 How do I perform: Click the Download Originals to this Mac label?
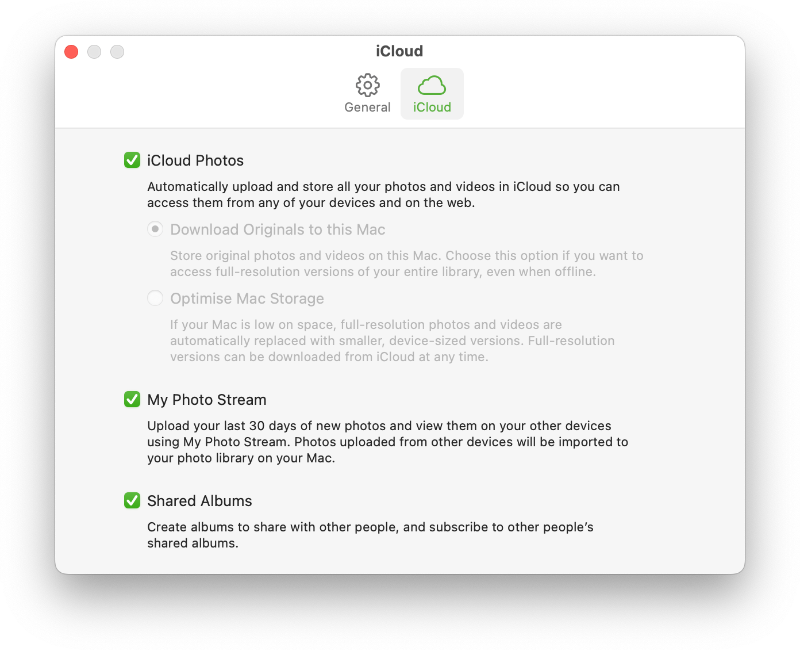click(278, 230)
